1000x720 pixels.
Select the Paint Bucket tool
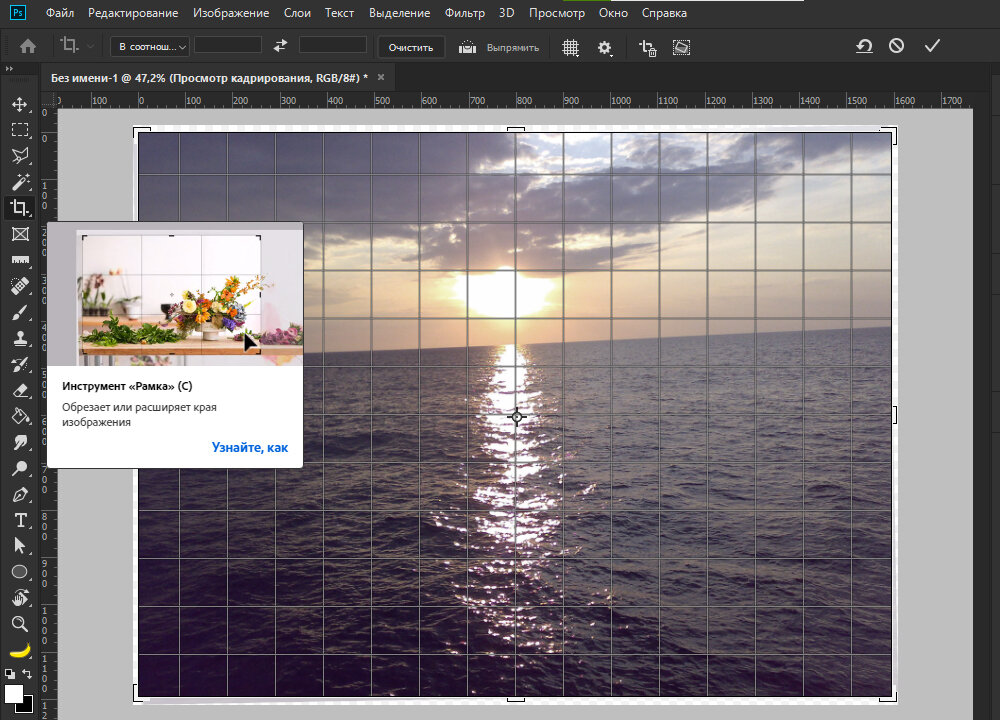pyautogui.click(x=20, y=416)
